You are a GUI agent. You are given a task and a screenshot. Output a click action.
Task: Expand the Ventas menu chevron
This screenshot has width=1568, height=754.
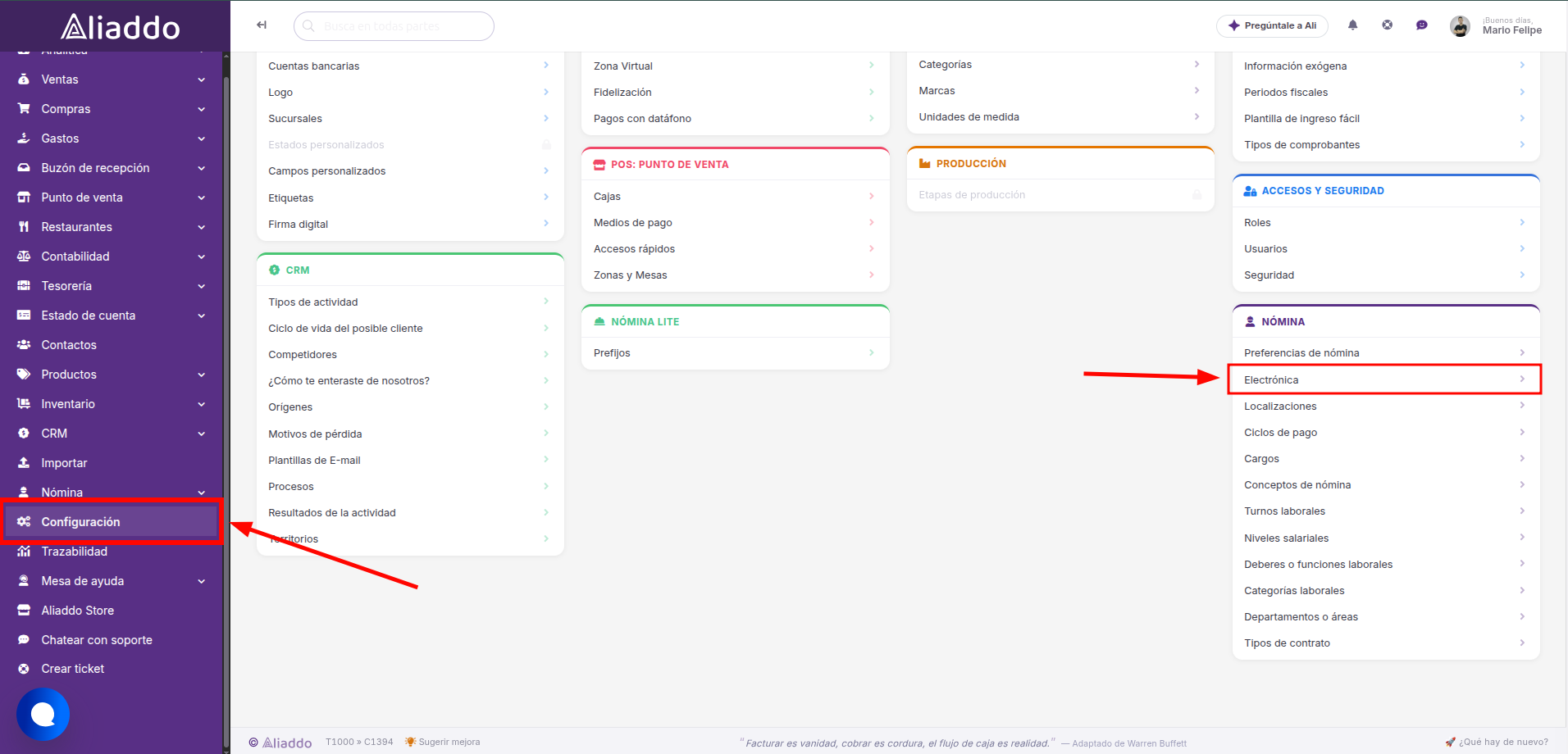point(202,79)
